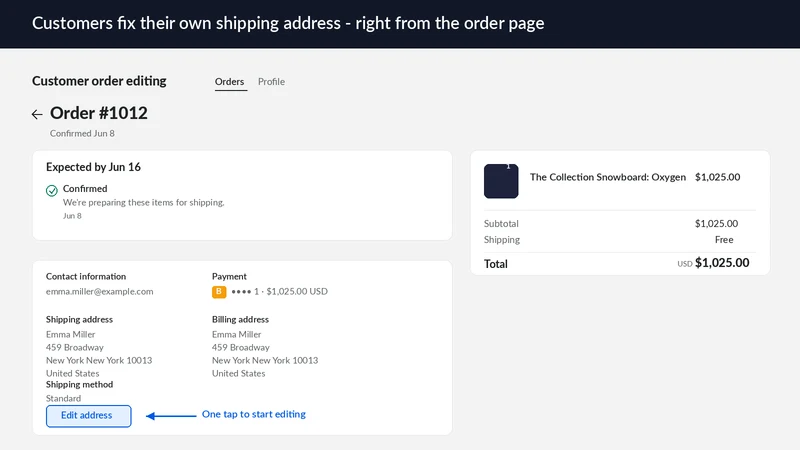The image size is (800, 450).
Task: Click the Payment label
Action: coord(229,276)
